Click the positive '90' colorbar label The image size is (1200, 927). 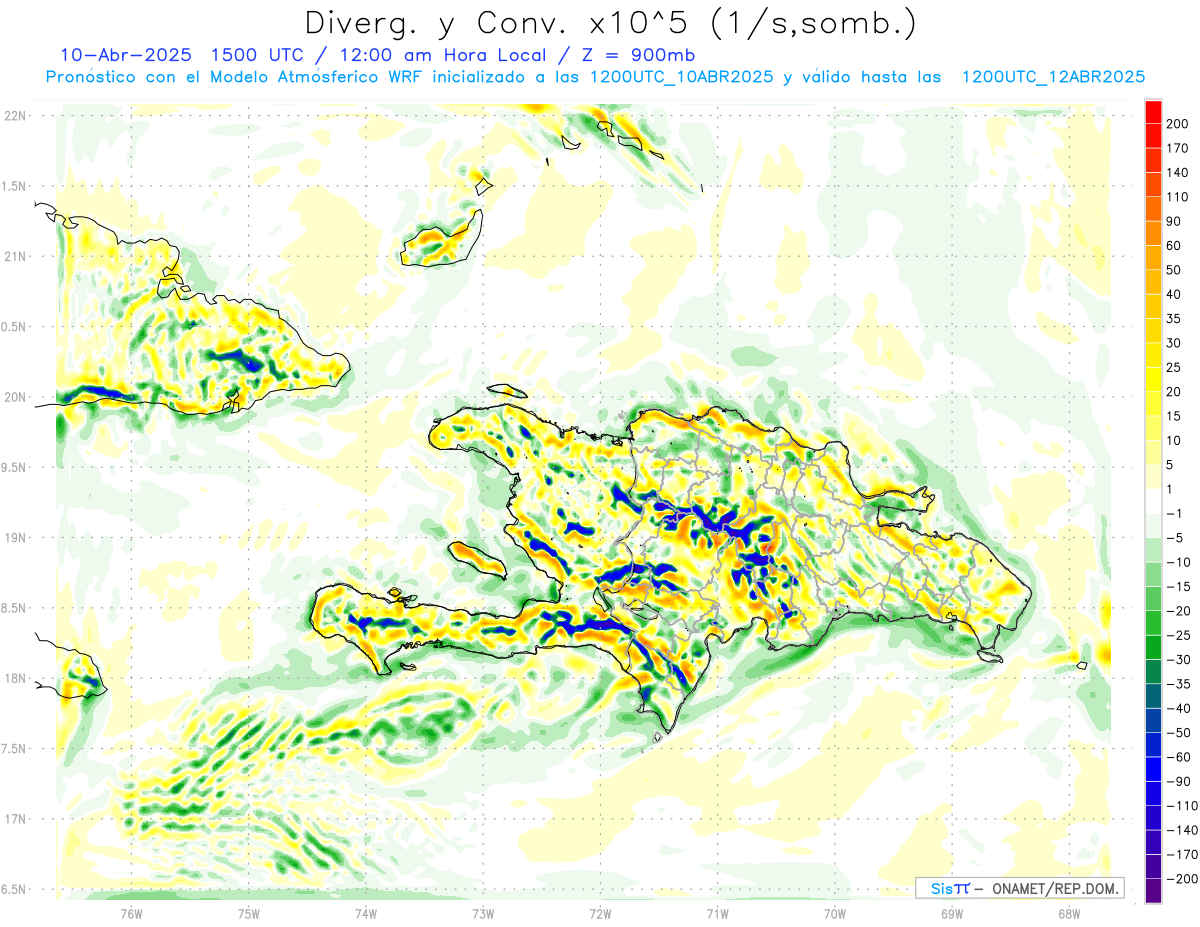click(x=1173, y=222)
